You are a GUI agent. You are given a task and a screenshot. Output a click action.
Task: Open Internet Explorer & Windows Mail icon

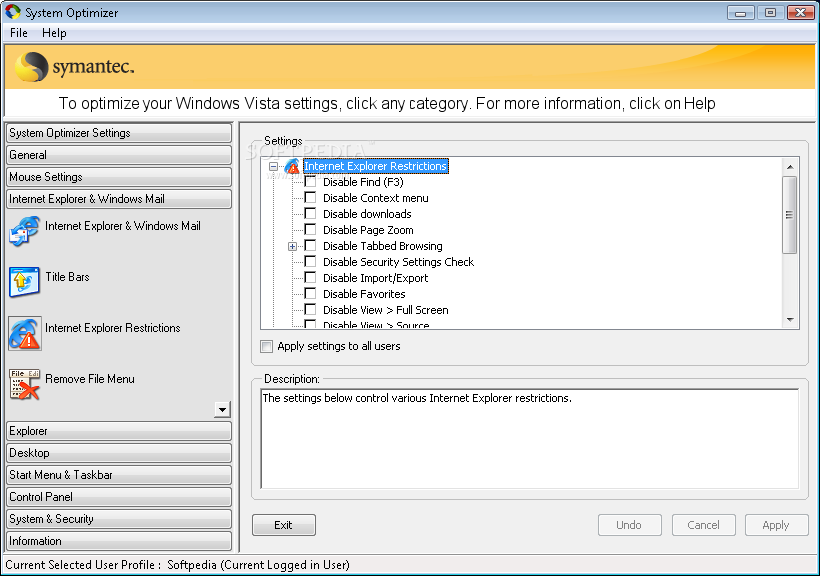[24, 231]
